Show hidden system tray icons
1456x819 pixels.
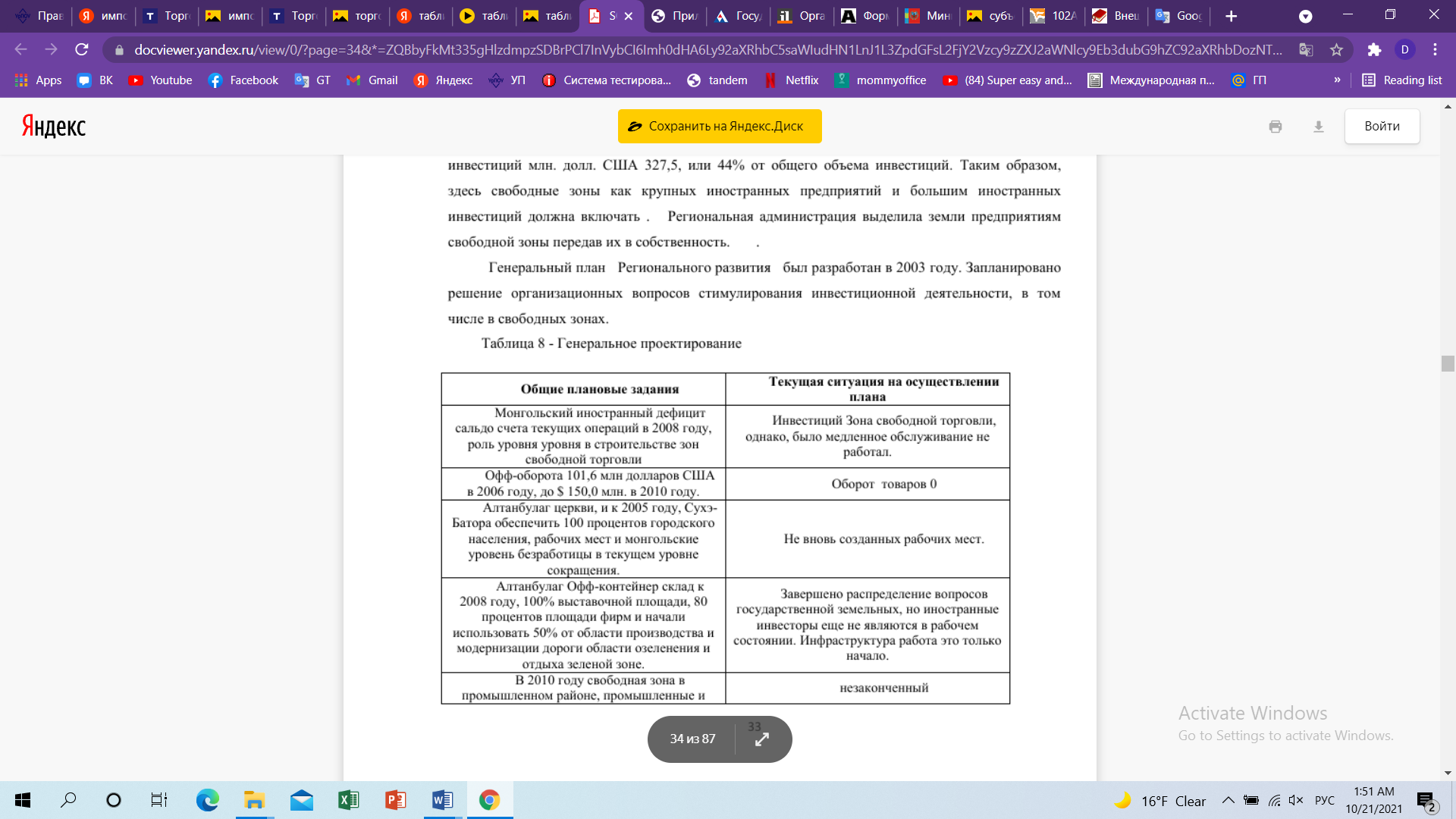1228,801
